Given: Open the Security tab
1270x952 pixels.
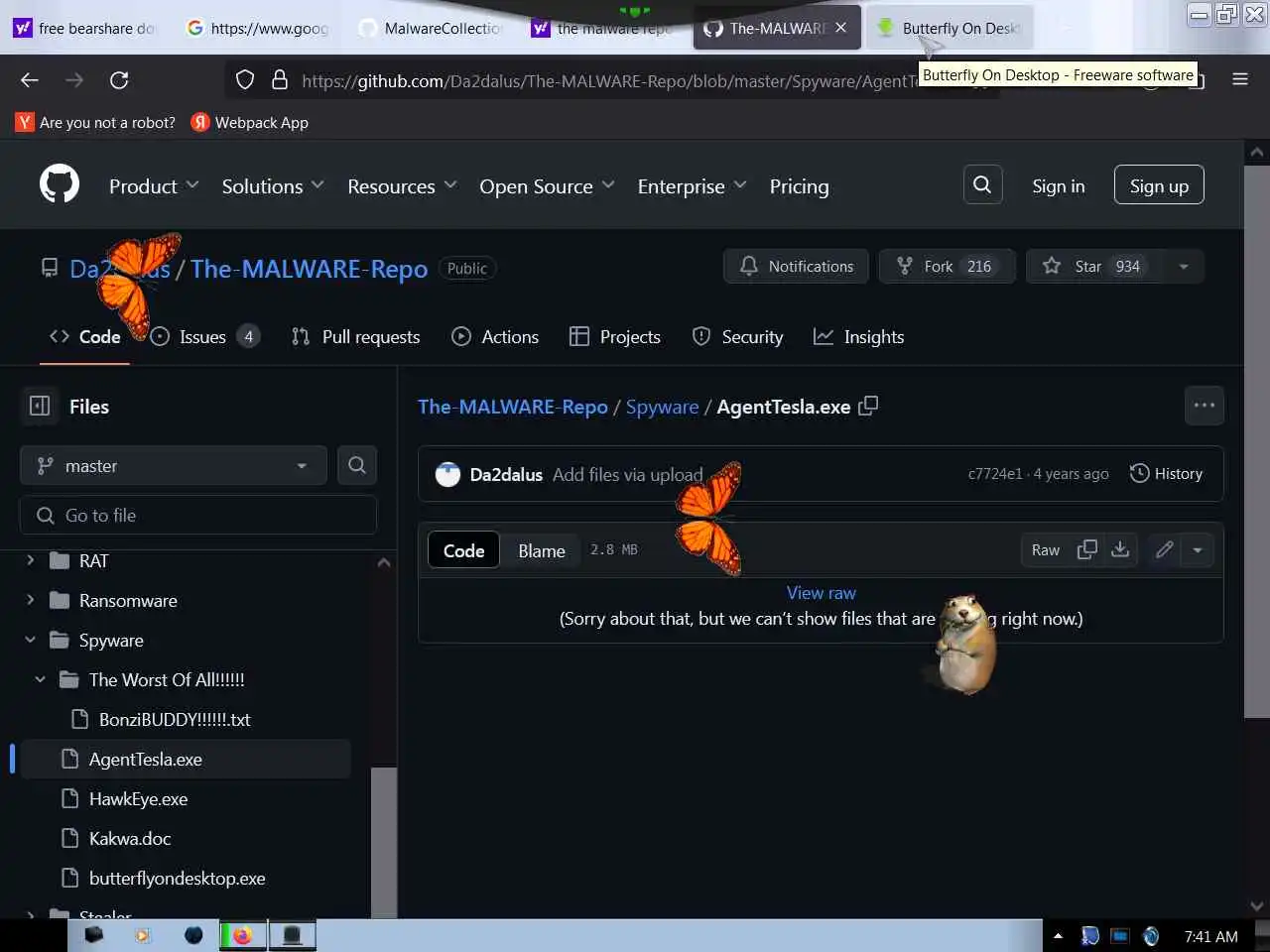Looking at the screenshot, I should click(738, 337).
